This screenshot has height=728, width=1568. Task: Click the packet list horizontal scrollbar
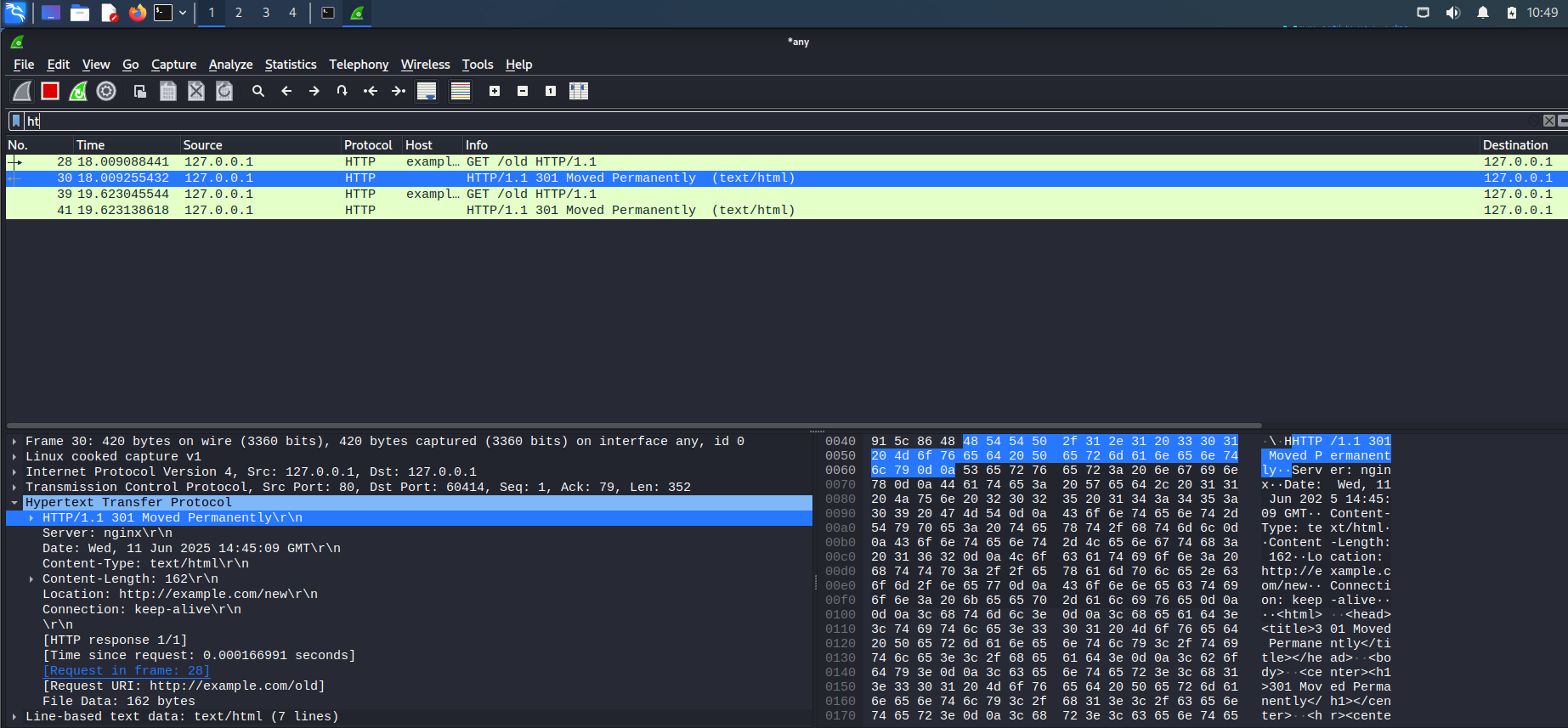634,426
